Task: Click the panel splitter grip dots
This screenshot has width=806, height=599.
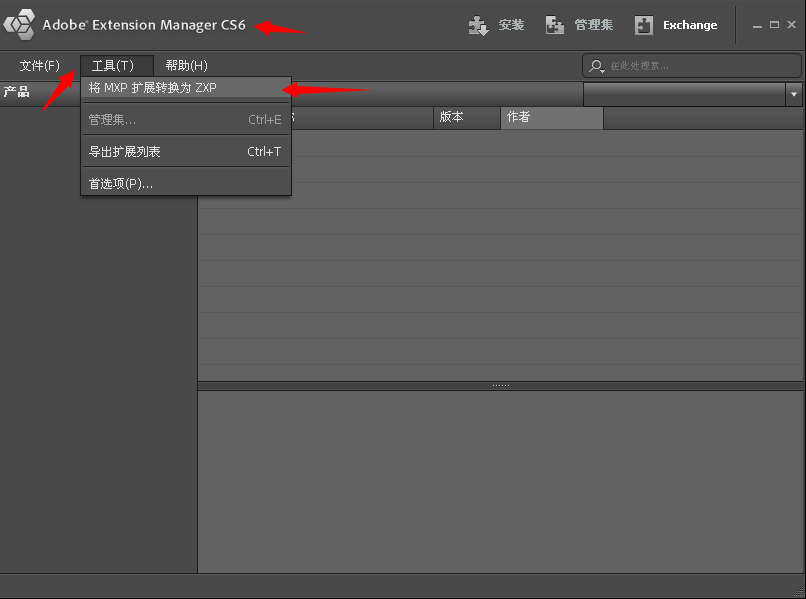Action: [x=500, y=385]
